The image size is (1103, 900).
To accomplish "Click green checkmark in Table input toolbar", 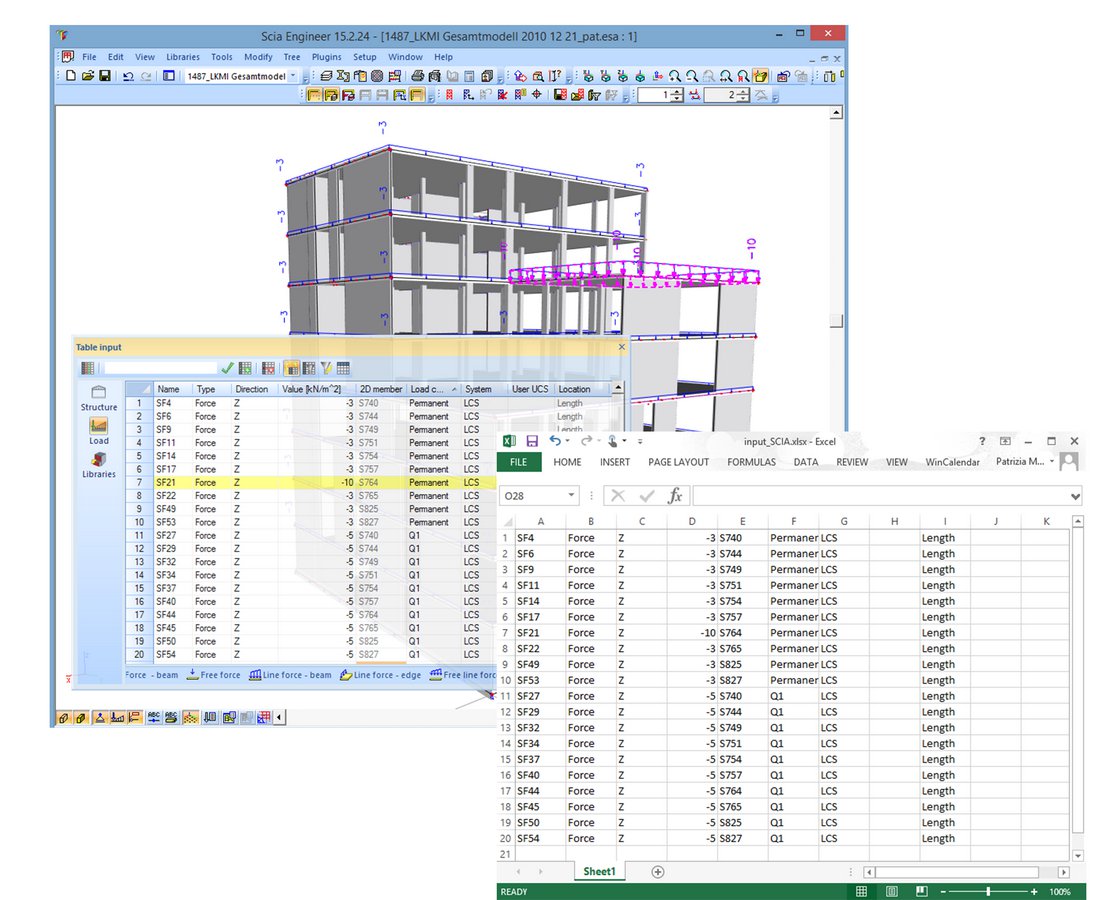I will coord(227,368).
